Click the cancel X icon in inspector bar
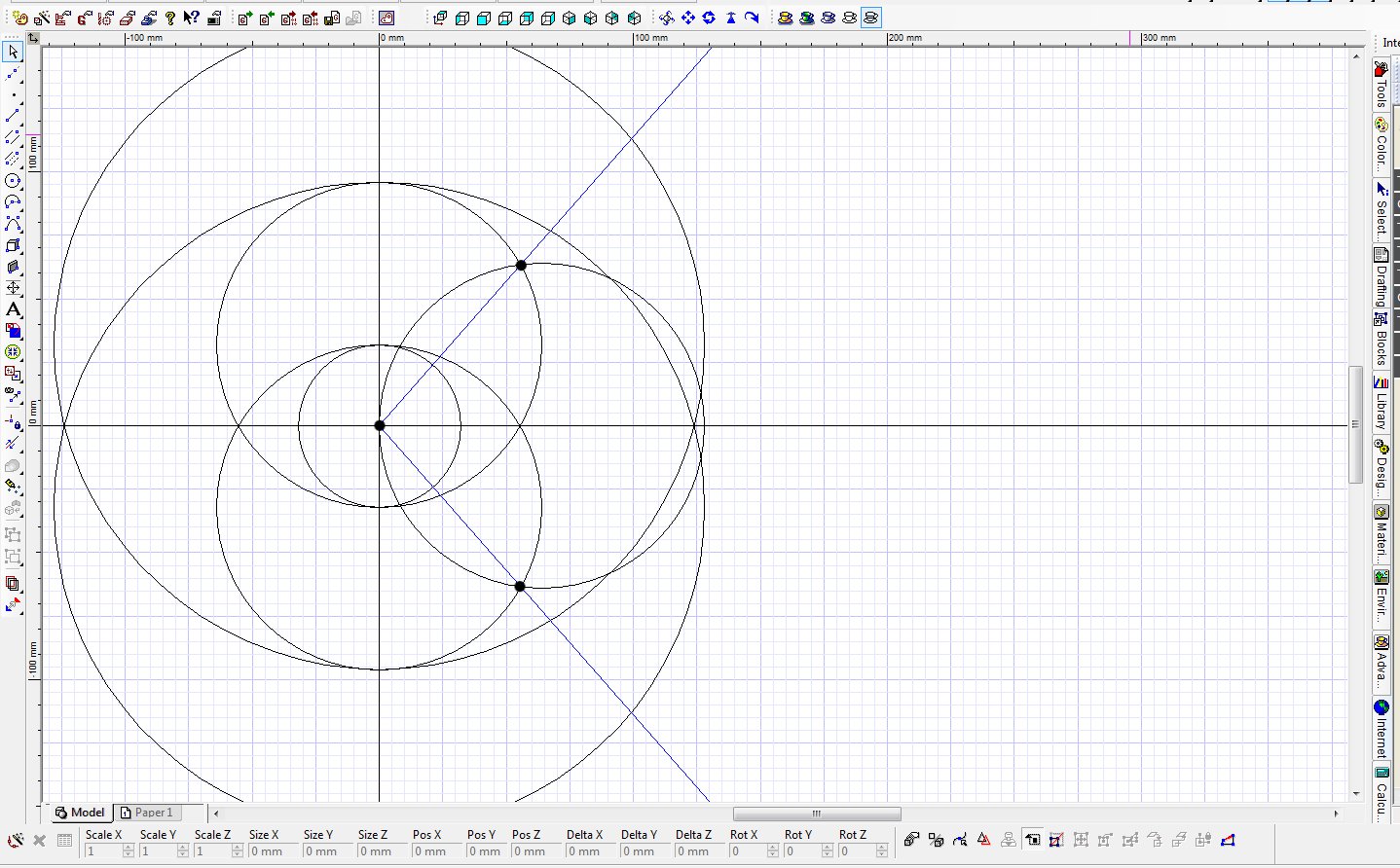Viewport: 1400px width, 868px height. (40, 840)
